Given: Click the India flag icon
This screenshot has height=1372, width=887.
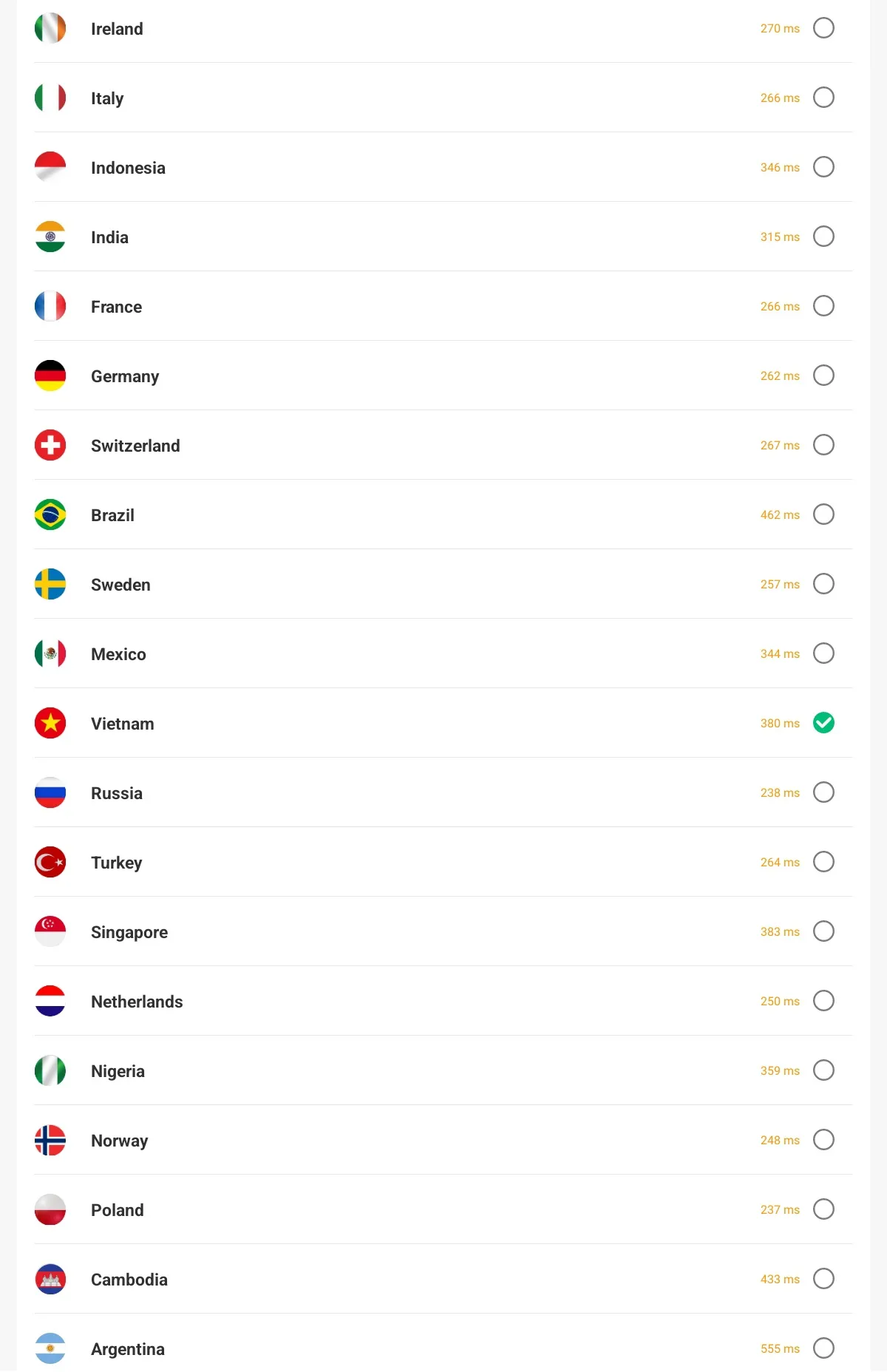Looking at the screenshot, I should point(50,237).
